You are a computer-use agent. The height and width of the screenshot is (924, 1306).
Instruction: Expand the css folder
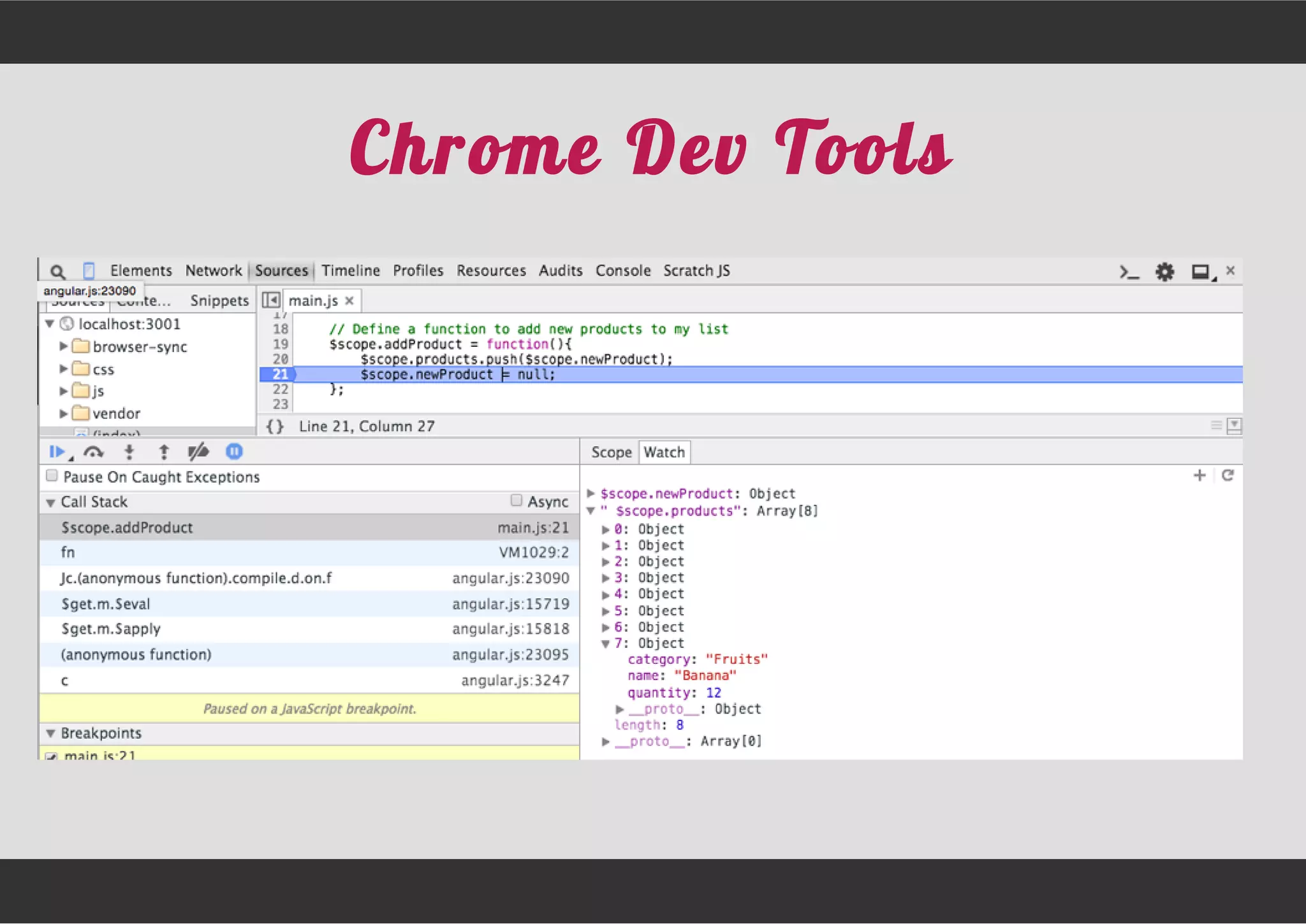click(x=63, y=369)
